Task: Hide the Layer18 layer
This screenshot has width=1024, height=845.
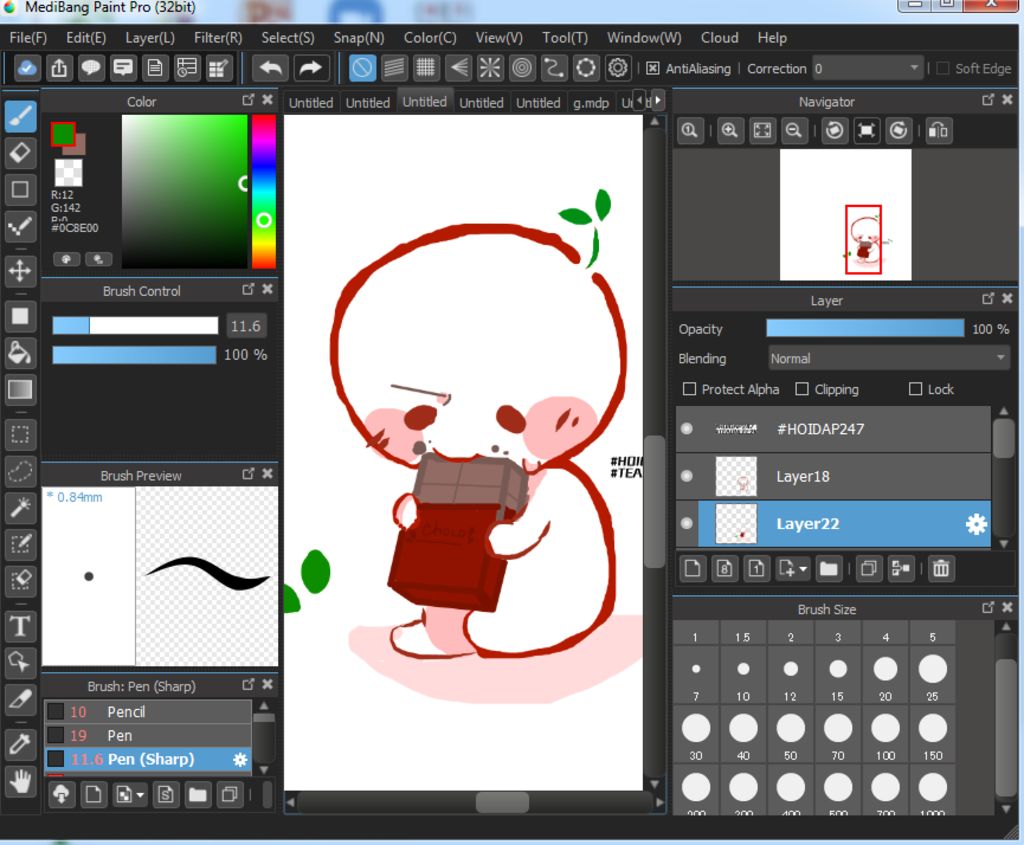Action: (x=686, y=476)
